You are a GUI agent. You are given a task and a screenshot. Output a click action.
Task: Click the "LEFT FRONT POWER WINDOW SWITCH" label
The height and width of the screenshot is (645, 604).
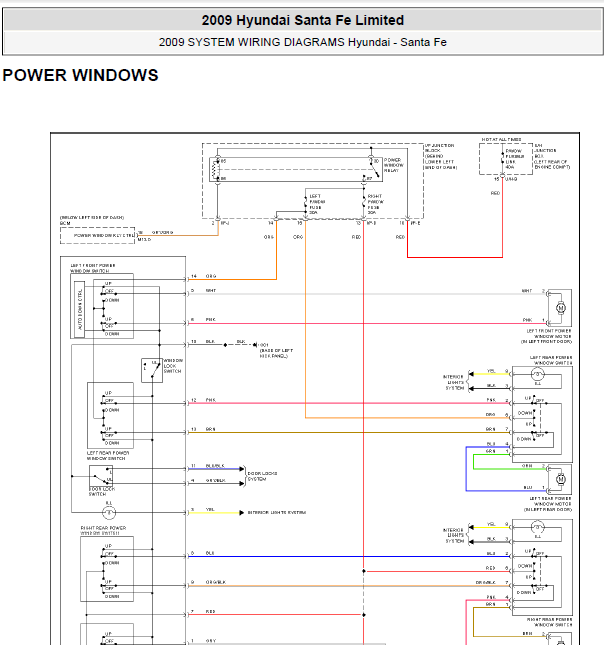click(x=93, y=268)
